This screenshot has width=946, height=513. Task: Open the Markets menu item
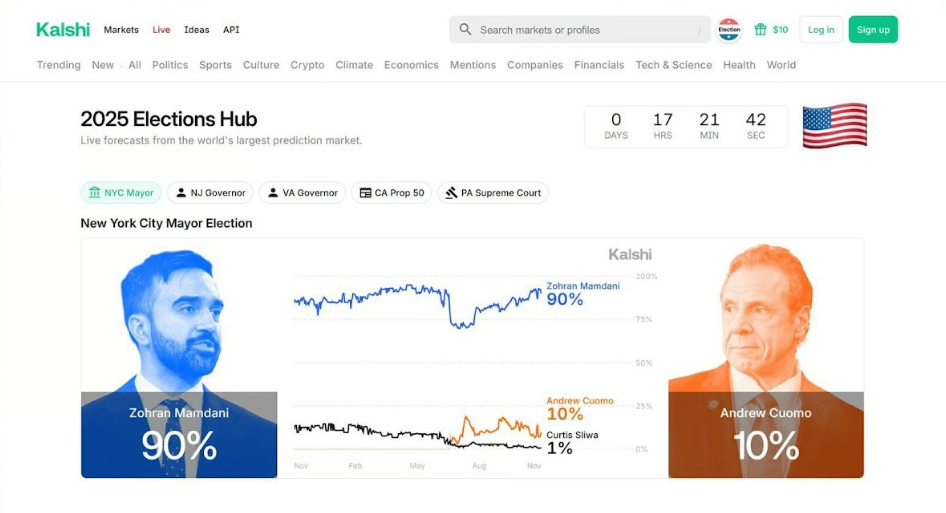[x=121, y=30]
